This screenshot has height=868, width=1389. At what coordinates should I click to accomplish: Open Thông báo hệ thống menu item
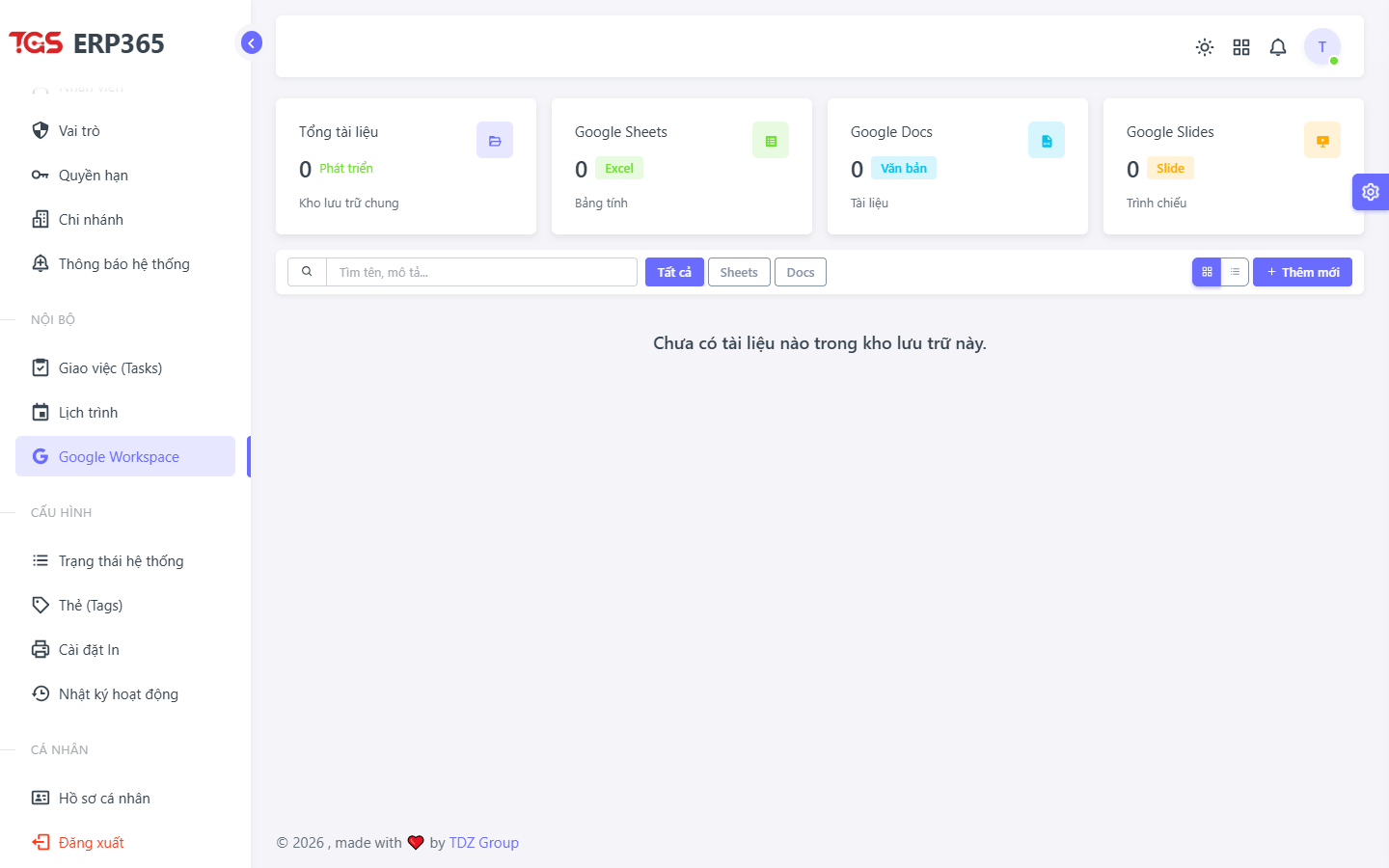[125, 263]
